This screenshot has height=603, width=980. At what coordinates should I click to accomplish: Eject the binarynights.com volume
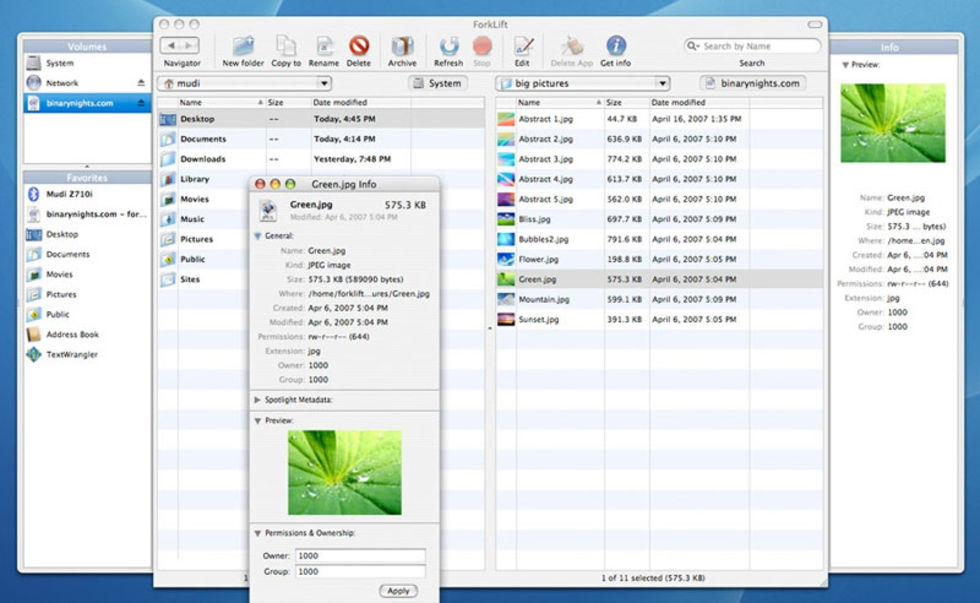coord(141,103)
